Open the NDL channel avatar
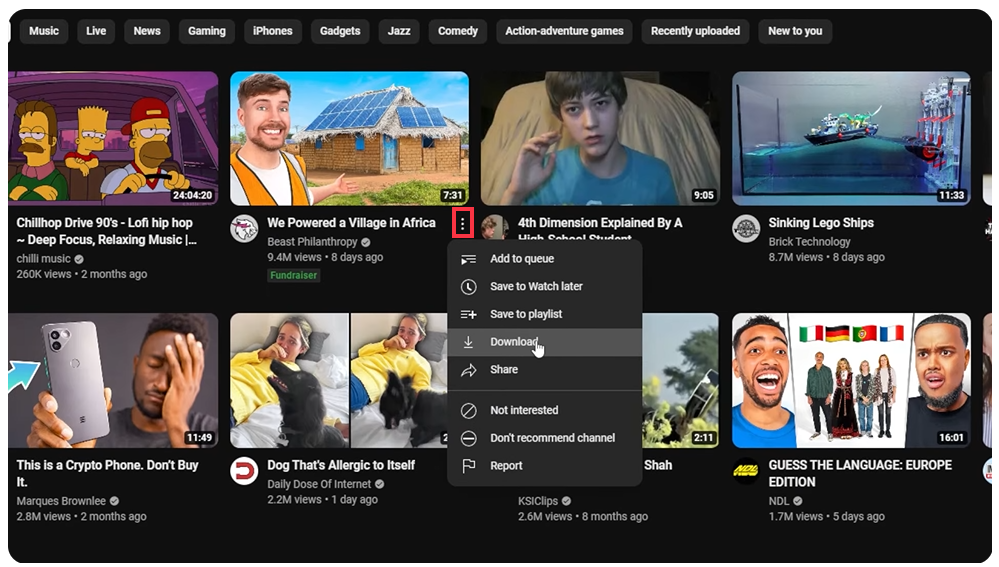The image size is (999, 567). (745, 471)
